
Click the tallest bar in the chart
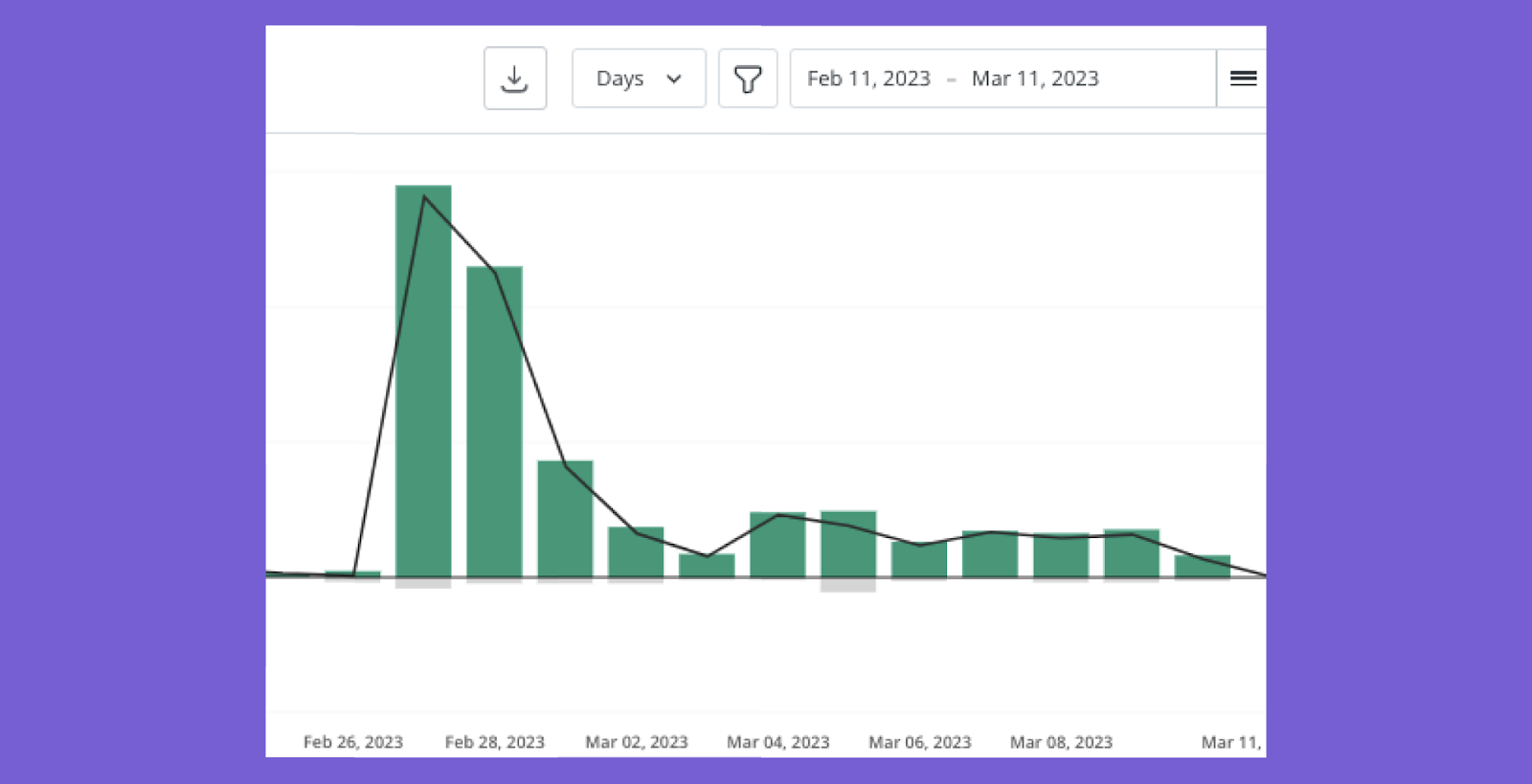[x=423, y=381]
